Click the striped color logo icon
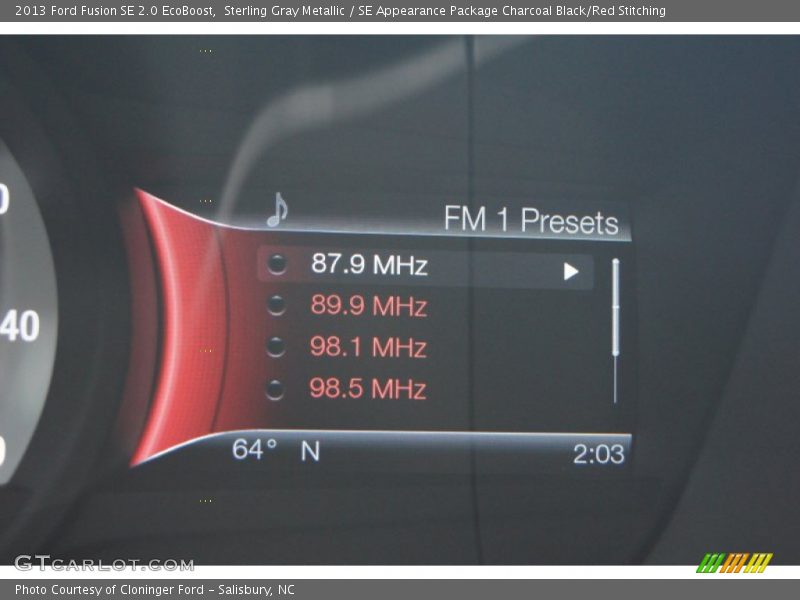 [x=734, y=563]
